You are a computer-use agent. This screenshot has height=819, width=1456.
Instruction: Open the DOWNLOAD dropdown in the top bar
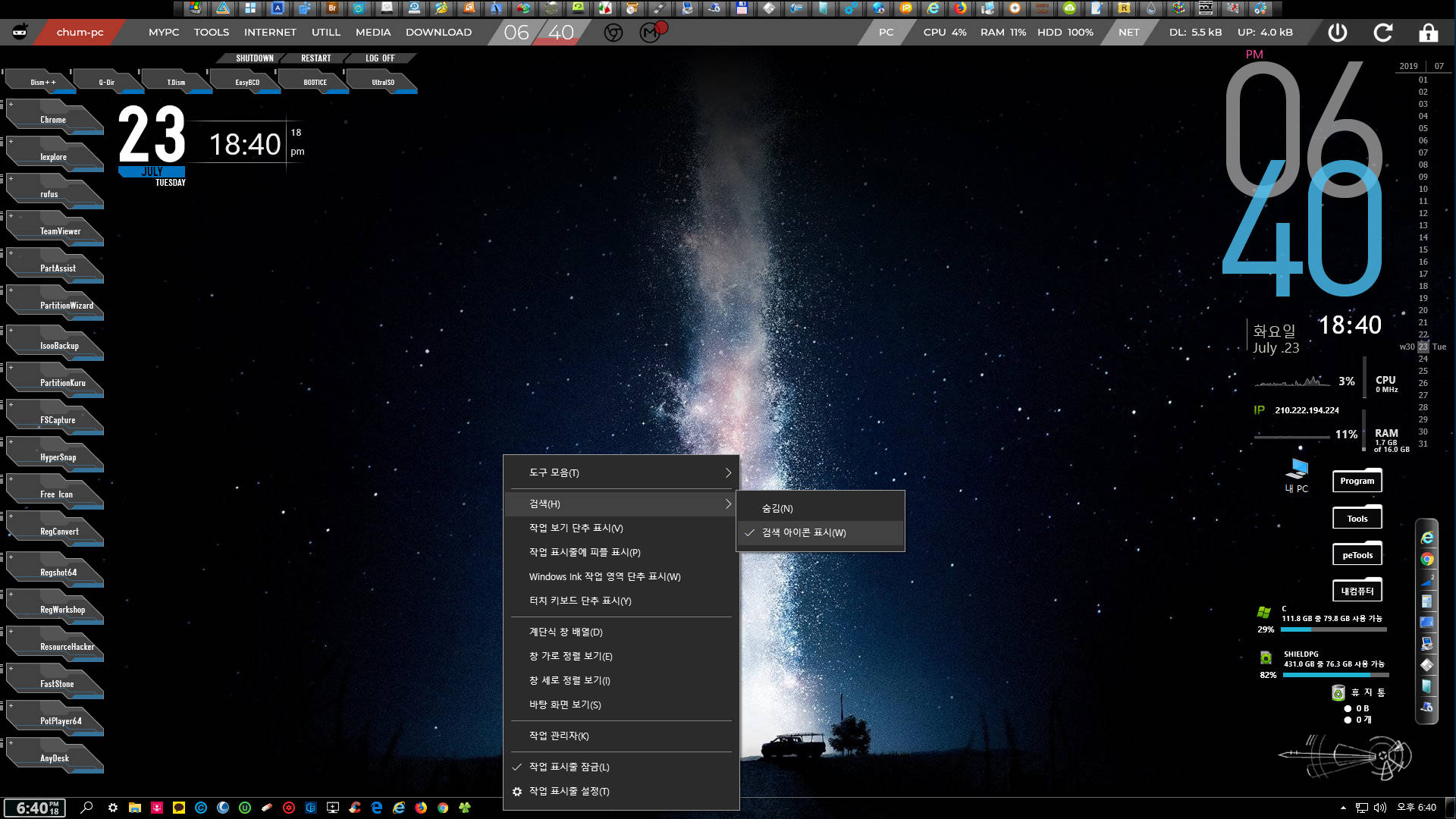pos(438,32)
